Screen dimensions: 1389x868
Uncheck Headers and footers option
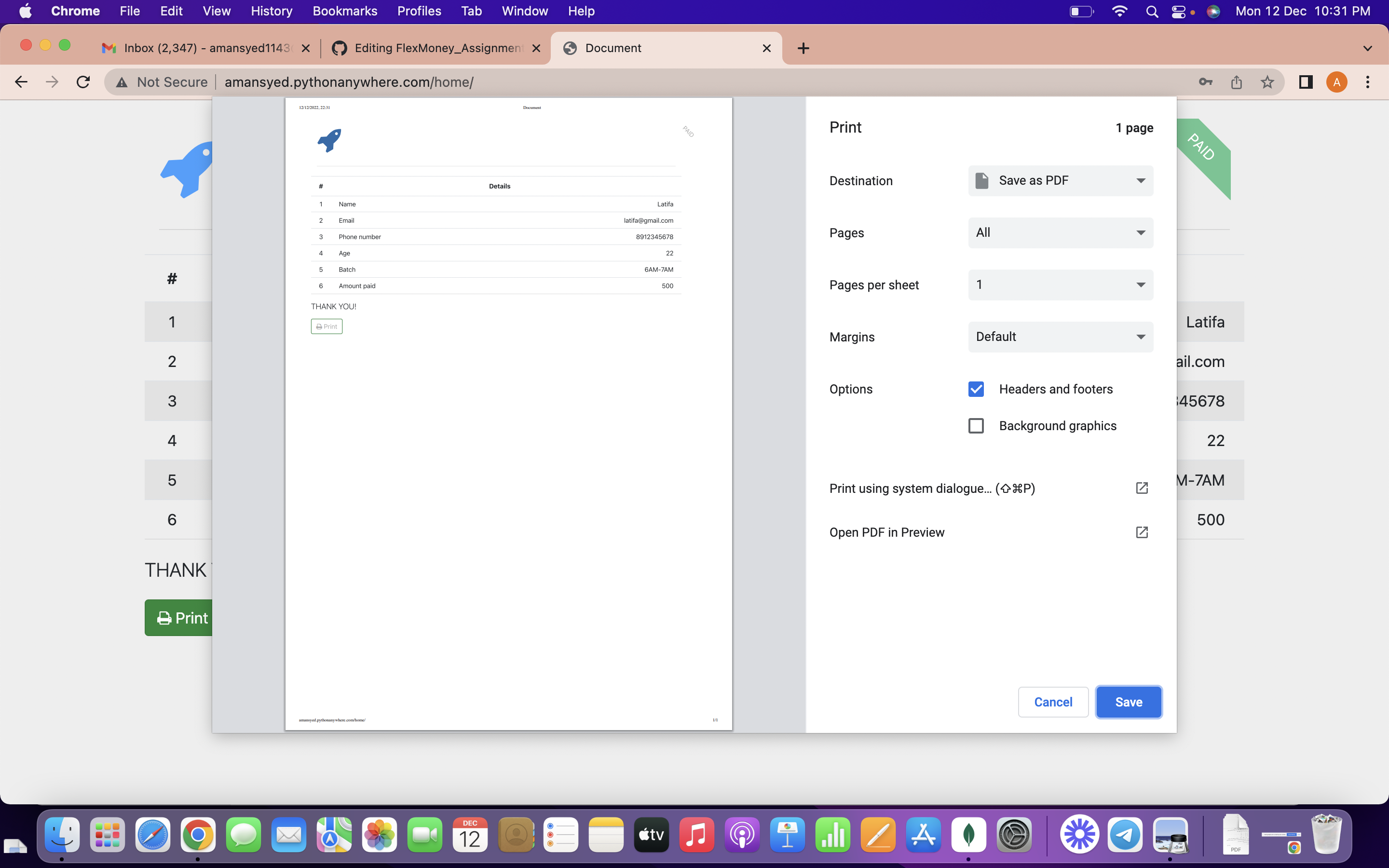click(976, 389)
